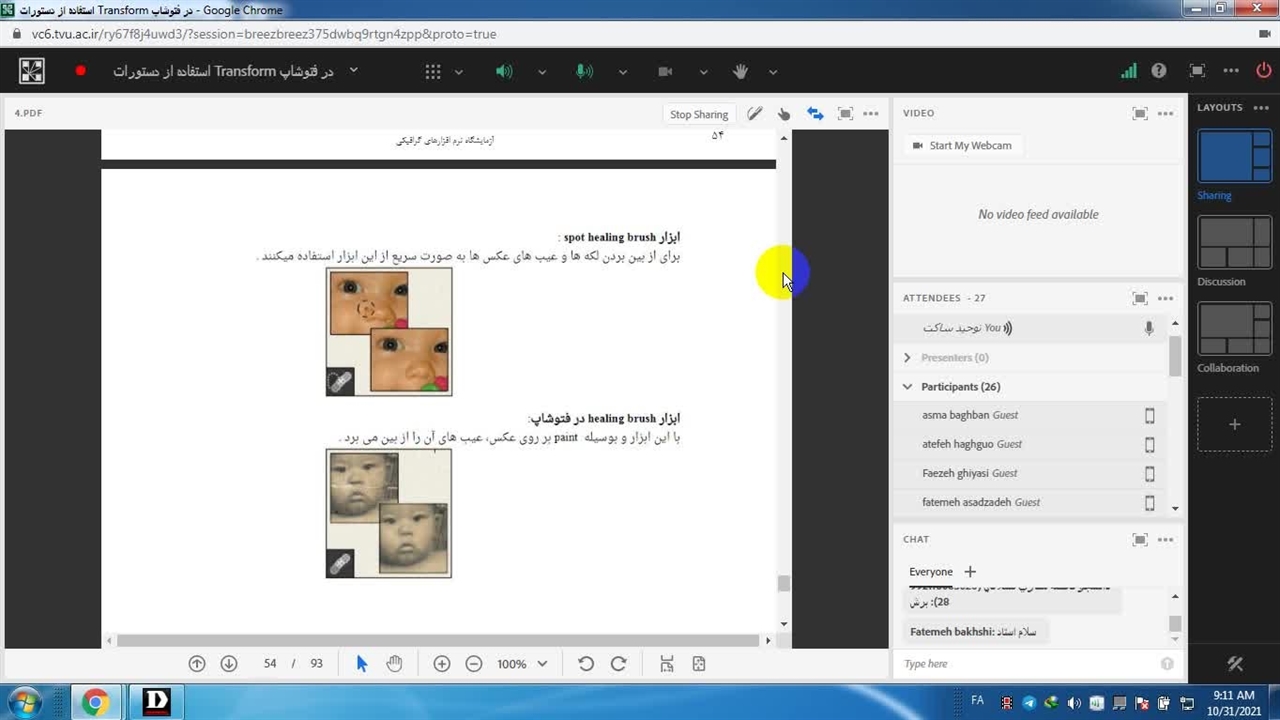Rotate the PDF page counterclockwise
1280x720 pixels.
pyautogui.click(x=586, y=664)
